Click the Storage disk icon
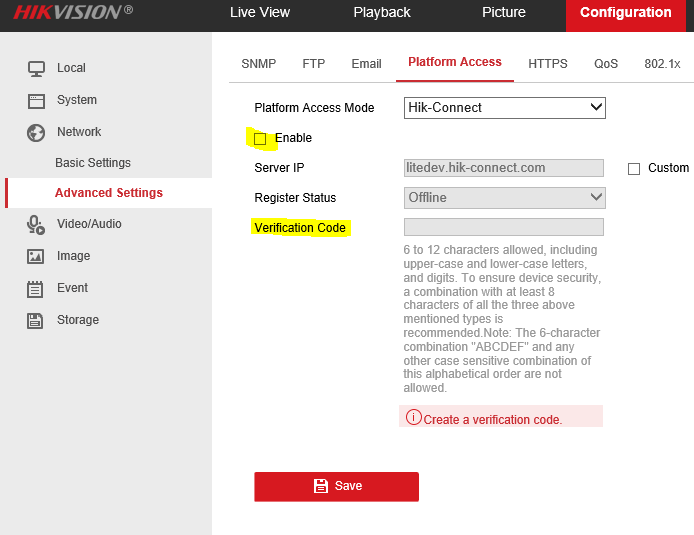 coord(37,320)
